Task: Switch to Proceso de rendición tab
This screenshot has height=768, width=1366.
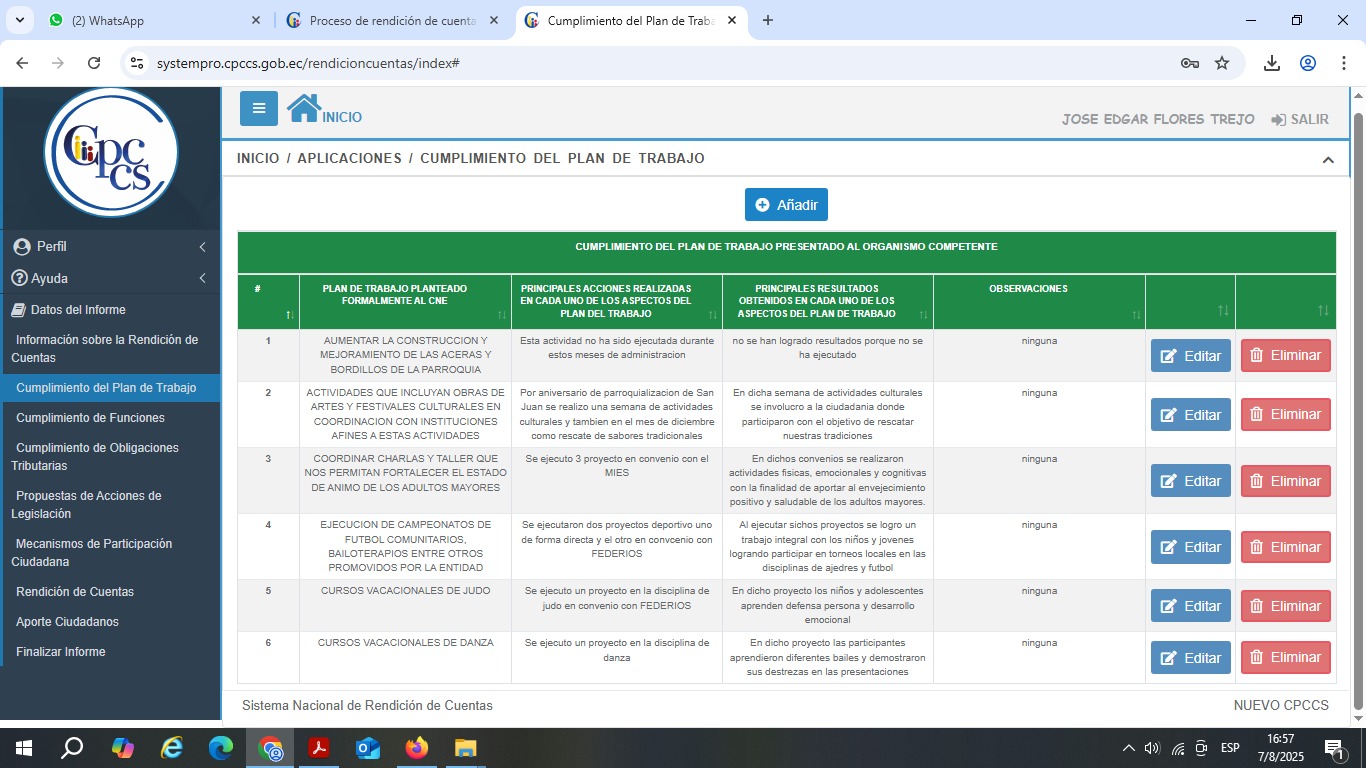Action: coord(392,20)
